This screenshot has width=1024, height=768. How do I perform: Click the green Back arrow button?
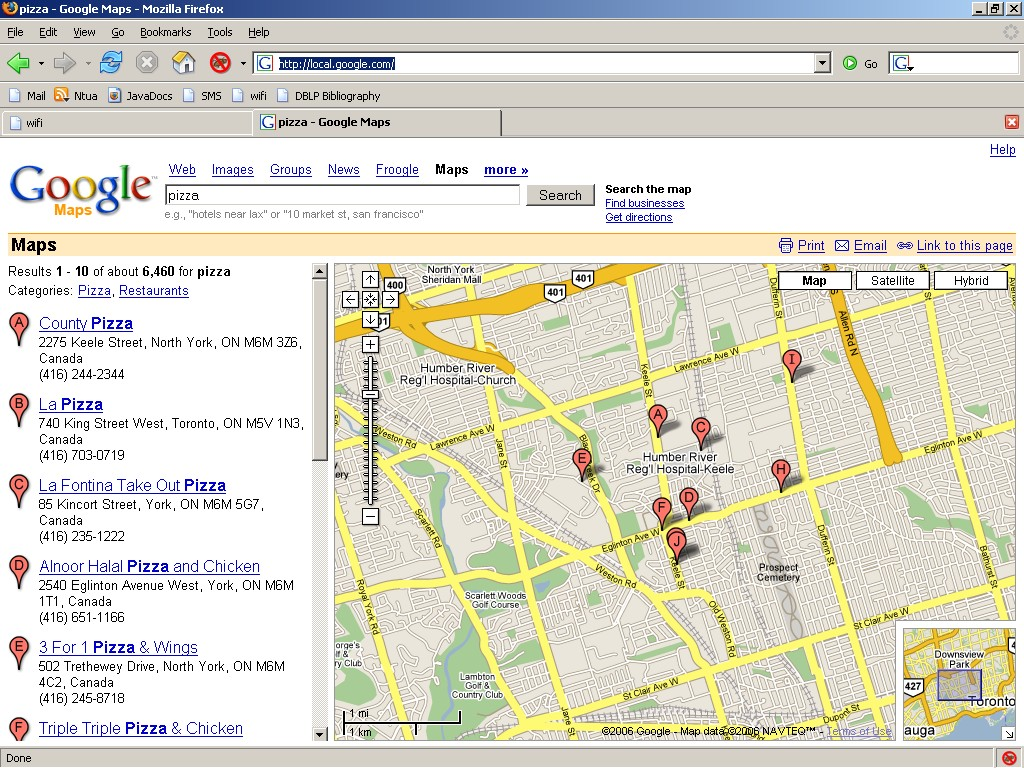point(18,63)
